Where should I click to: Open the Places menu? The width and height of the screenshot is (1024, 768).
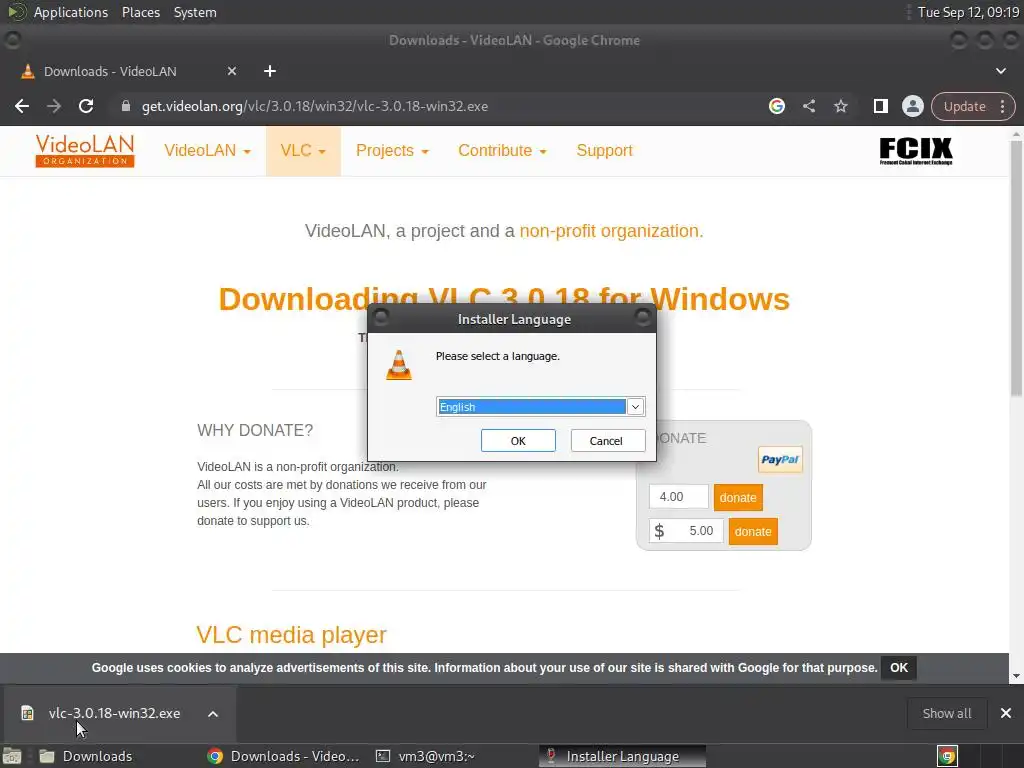point(140,12)
